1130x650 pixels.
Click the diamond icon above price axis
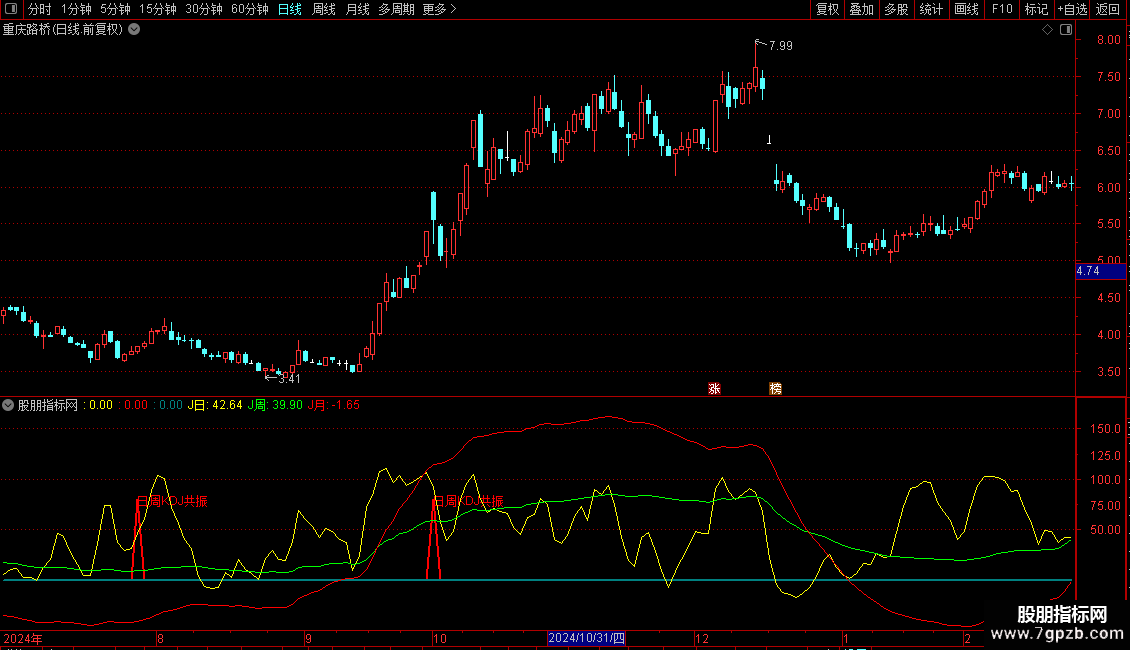(x=1047, y=30)
